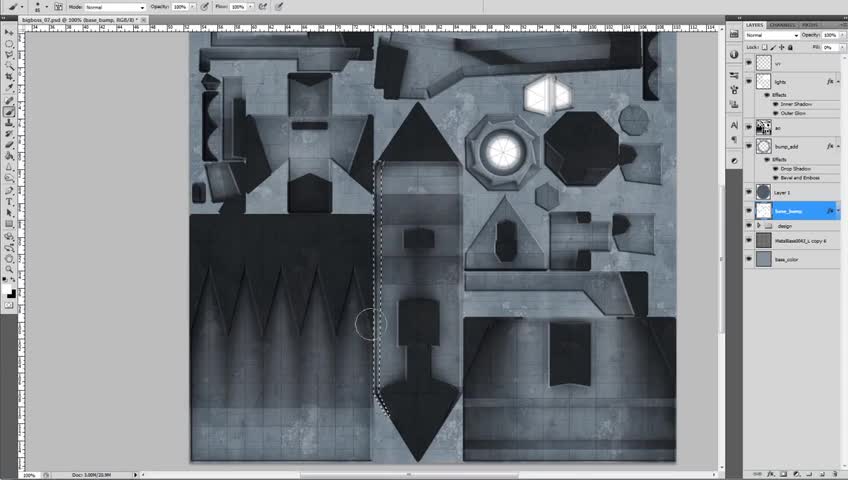
Task: Click the Add layer style fx button
Action: (x=771, y=474)
